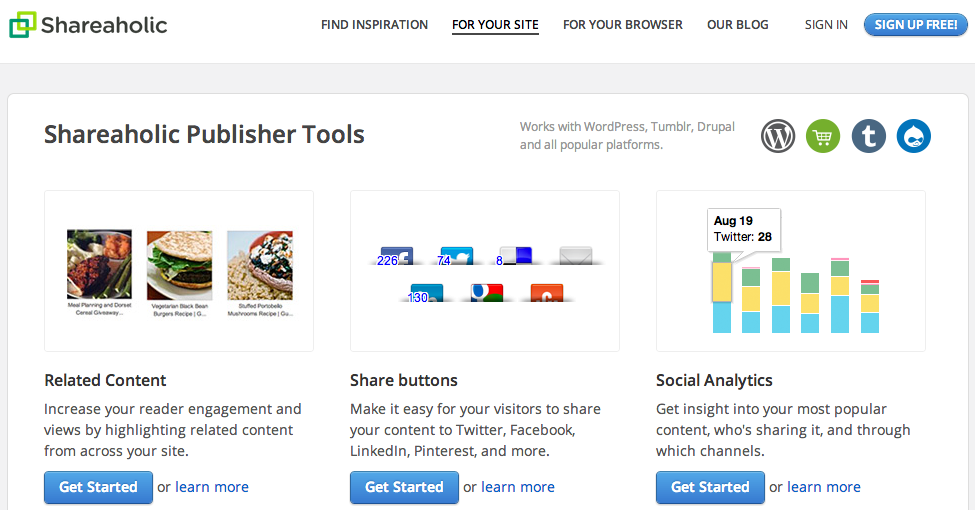This screenshot has height=510, width=975.
Task: Click the Social Analytics heading
Action: coord(714,380)
